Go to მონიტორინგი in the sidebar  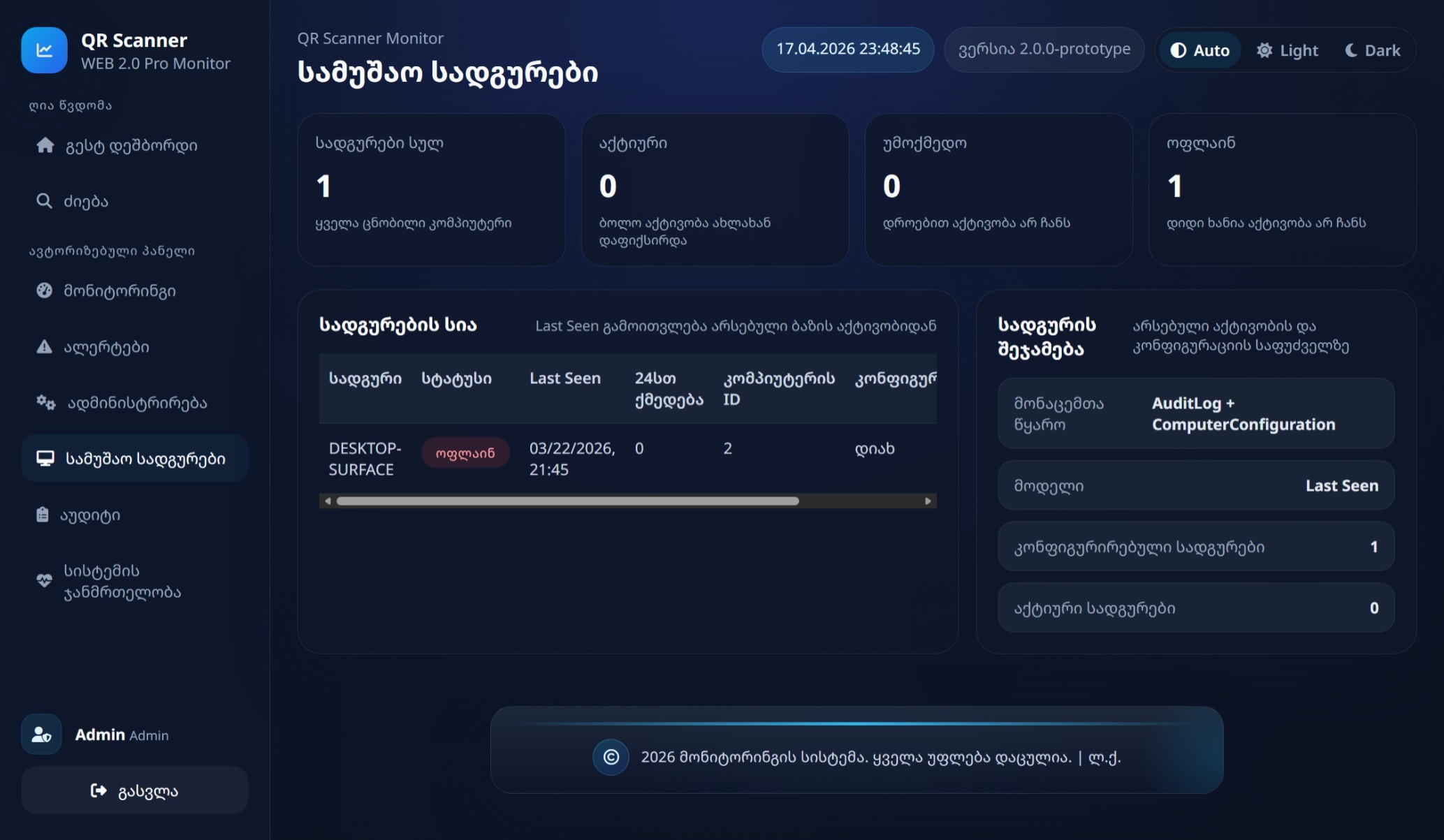[x=135, y=290]
